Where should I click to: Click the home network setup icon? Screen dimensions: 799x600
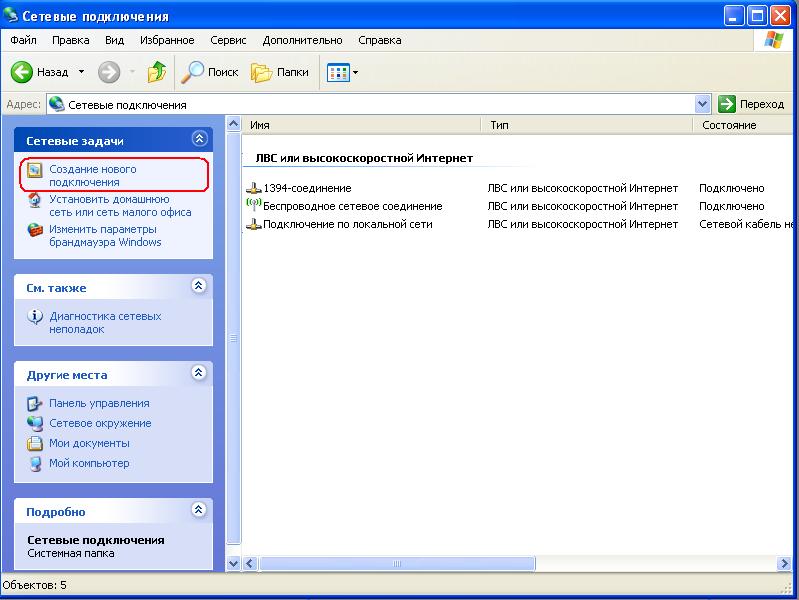35,200
